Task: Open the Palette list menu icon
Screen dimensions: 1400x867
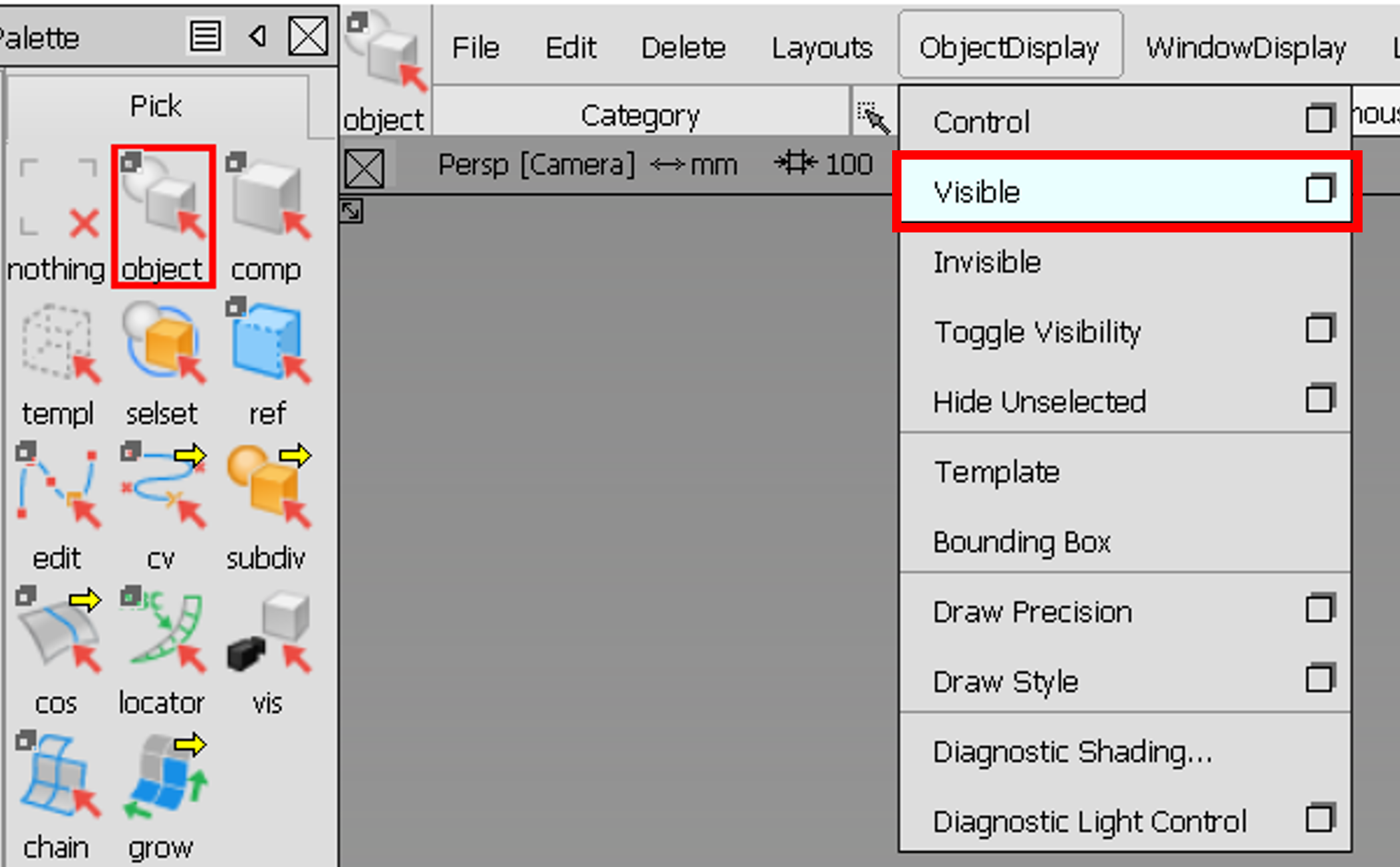Action: (206, 36)
